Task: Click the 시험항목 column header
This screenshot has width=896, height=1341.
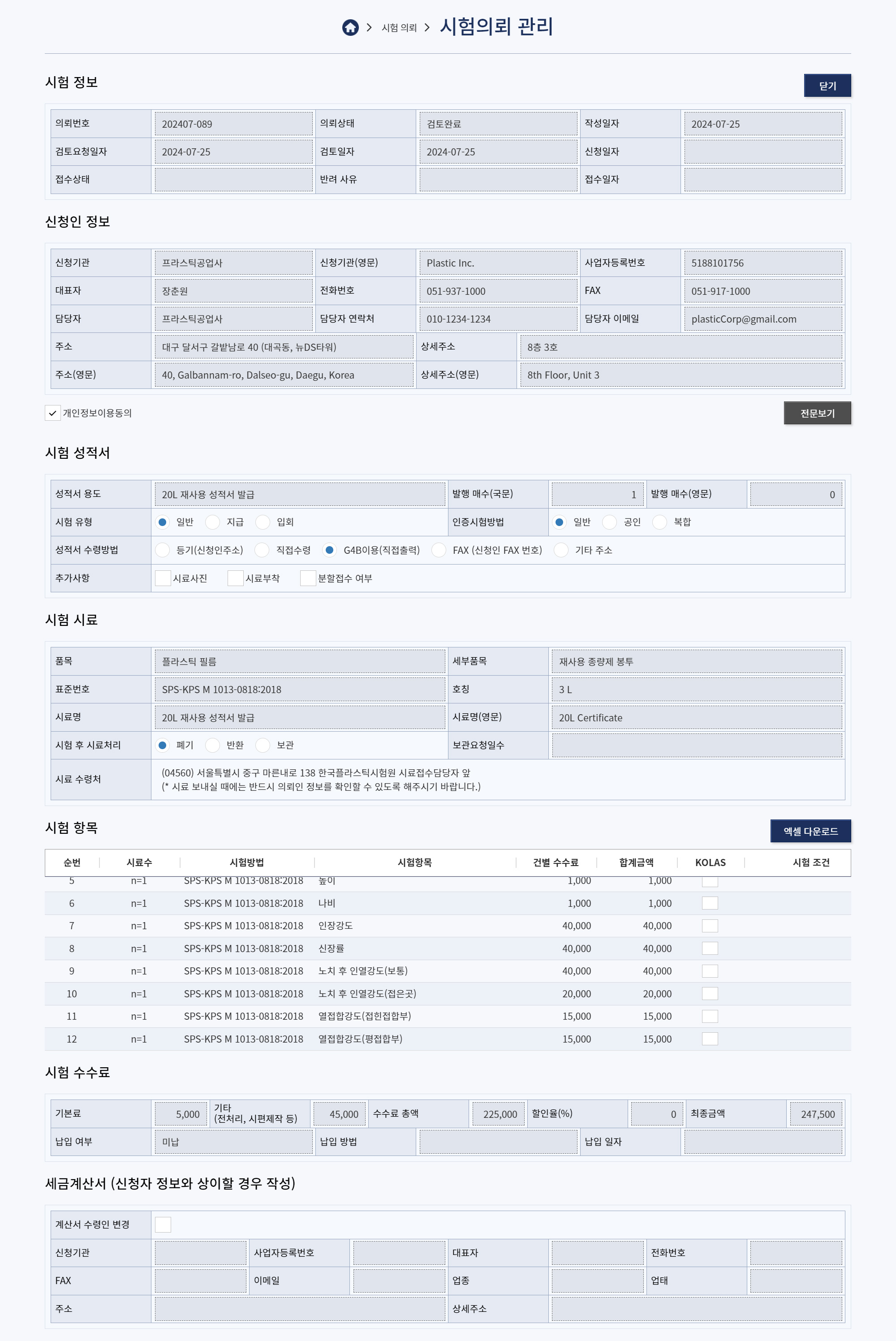Action: coord(414,863)
